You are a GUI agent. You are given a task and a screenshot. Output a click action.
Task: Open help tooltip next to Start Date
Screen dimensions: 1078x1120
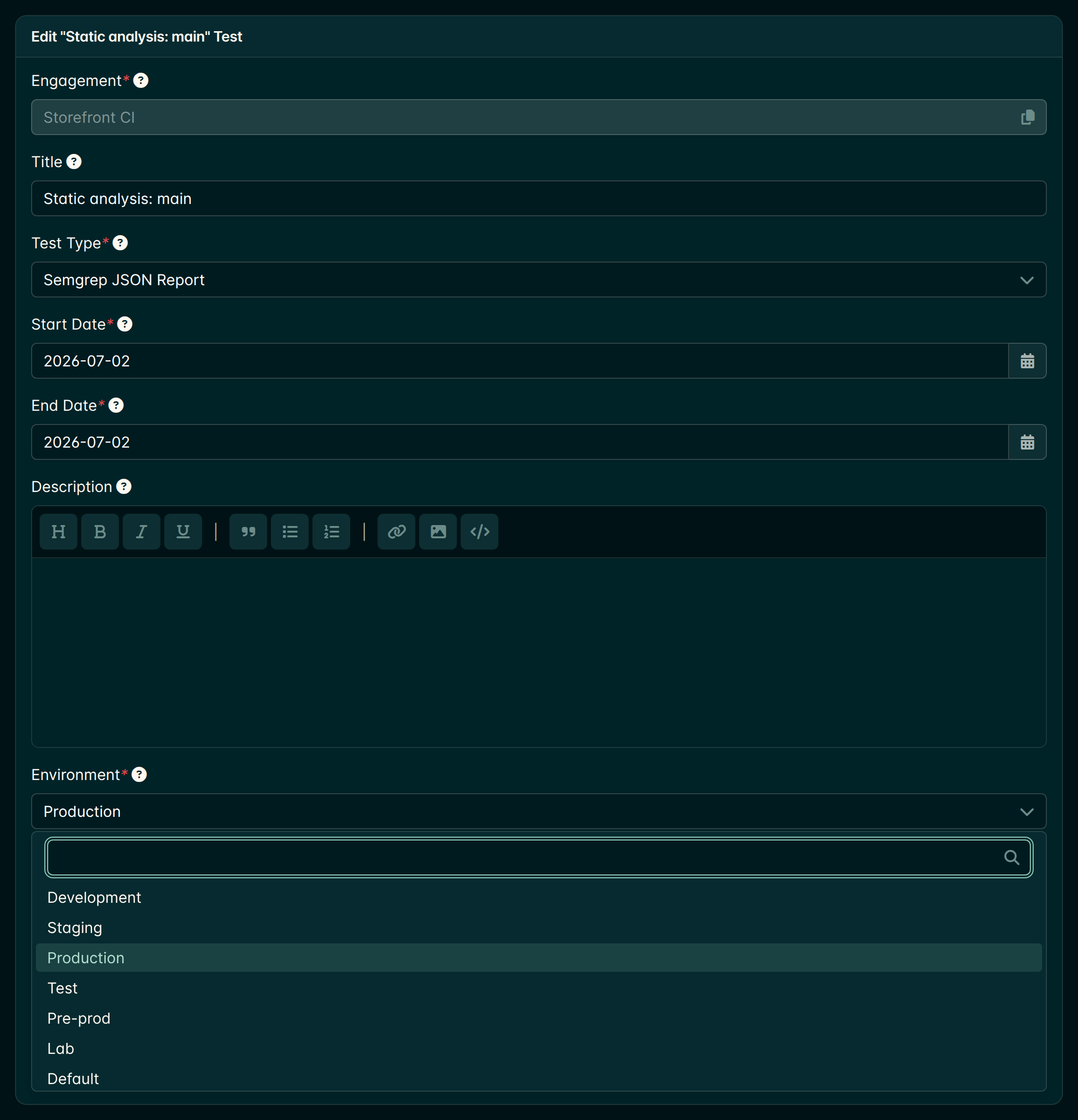125,324
